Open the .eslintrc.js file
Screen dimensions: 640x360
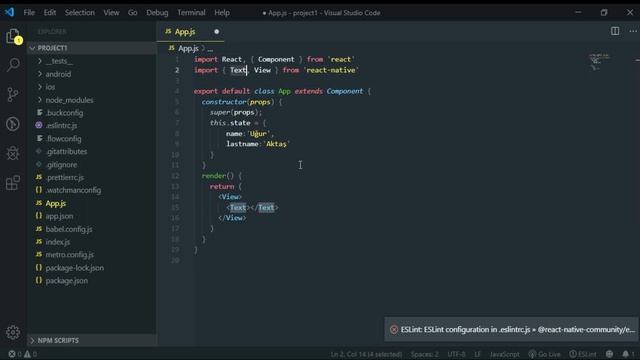[61, 125]
